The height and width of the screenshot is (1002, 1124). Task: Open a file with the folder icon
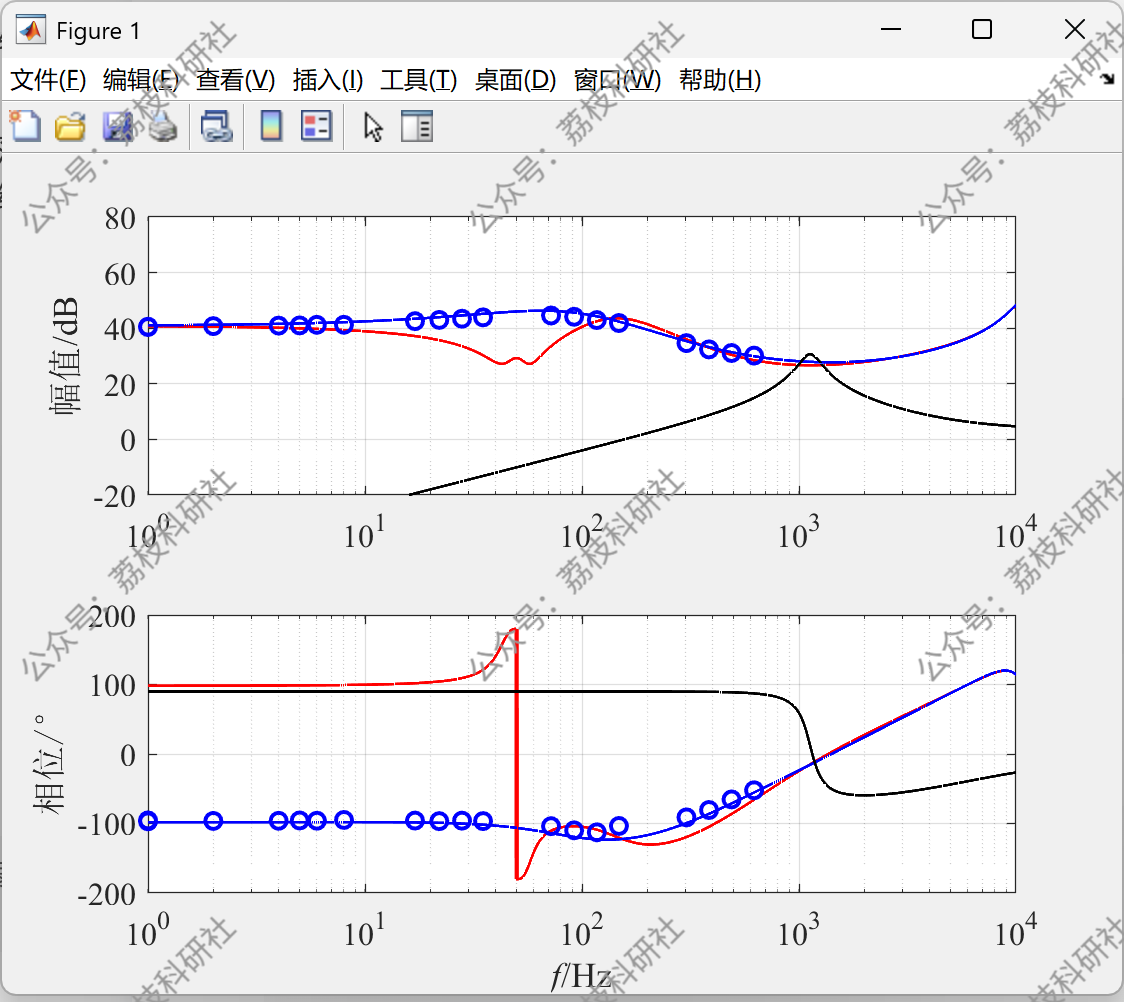point(70,126)
